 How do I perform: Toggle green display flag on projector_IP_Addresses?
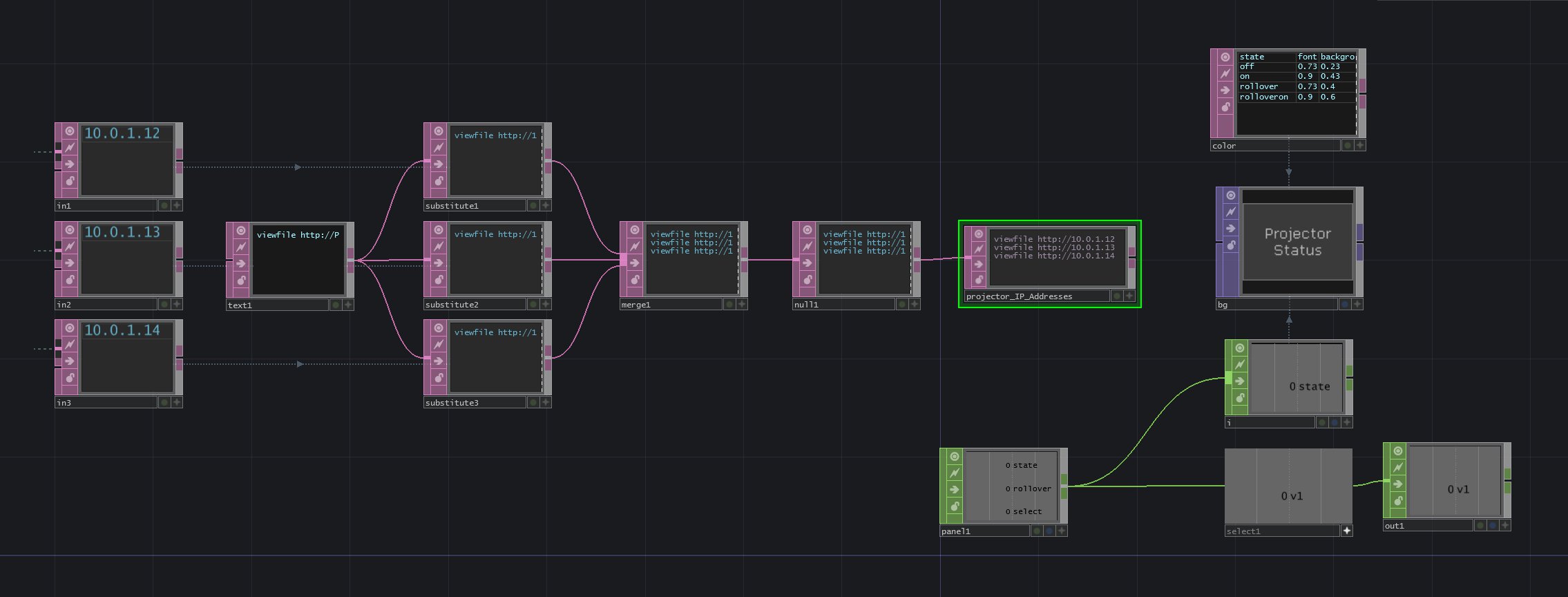tap(1117, 296)
